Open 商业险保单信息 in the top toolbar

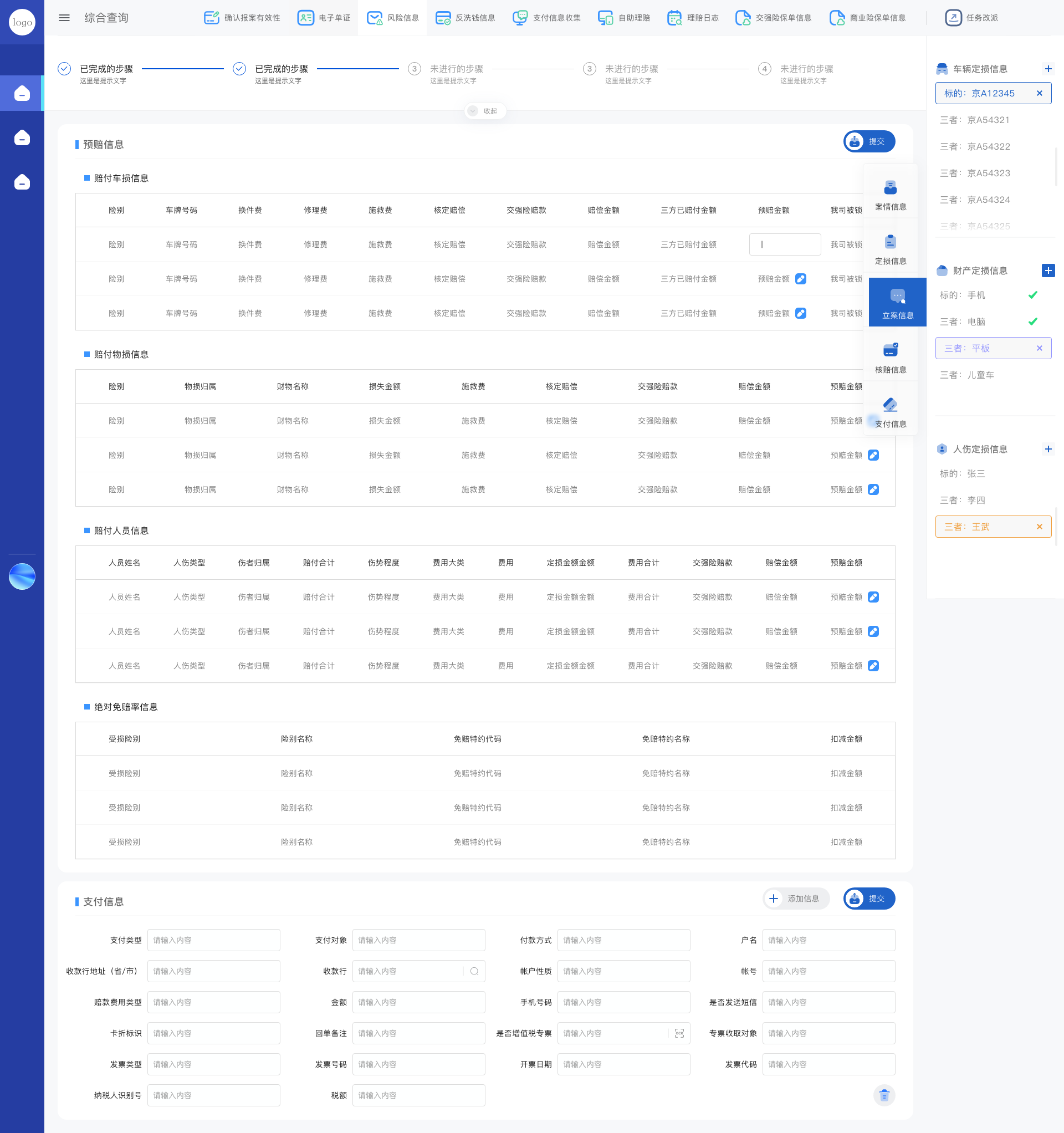point(867,18)
